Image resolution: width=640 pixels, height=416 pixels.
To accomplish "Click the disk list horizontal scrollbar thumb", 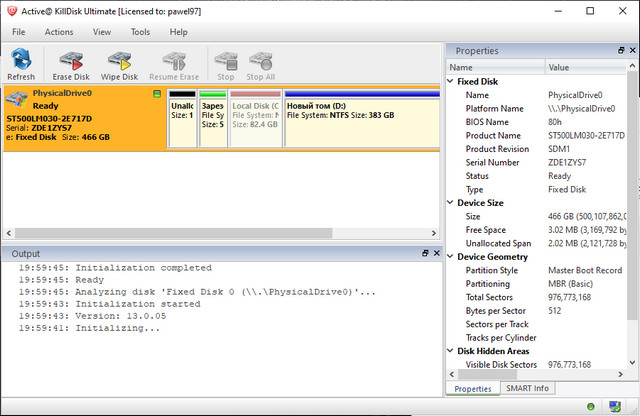I will click(x=173, y=233).
